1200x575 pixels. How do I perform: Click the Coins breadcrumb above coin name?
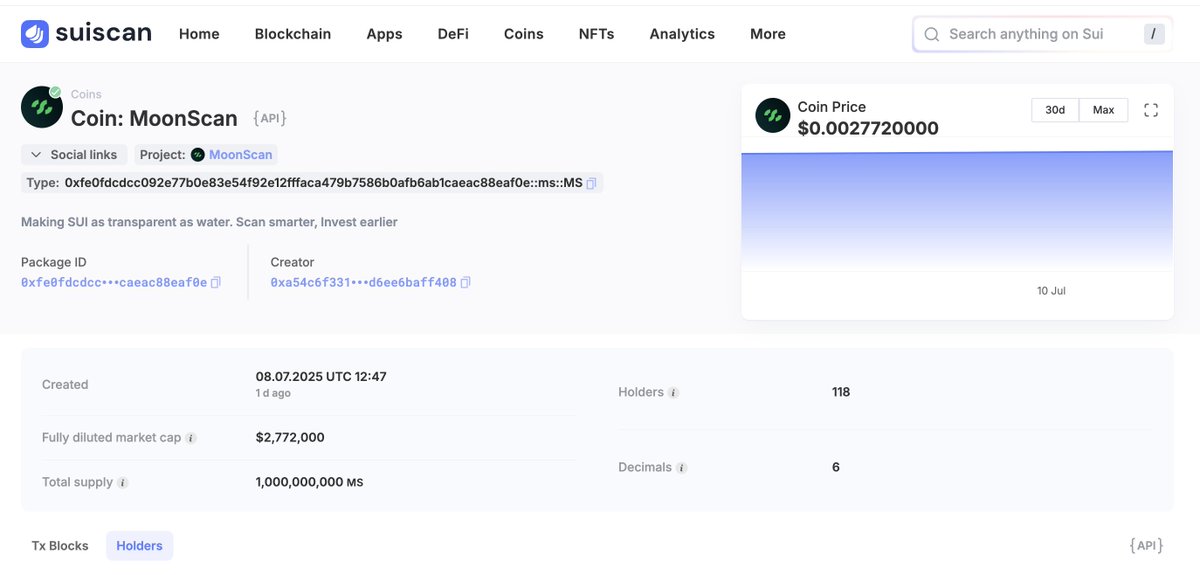[86, 94]
